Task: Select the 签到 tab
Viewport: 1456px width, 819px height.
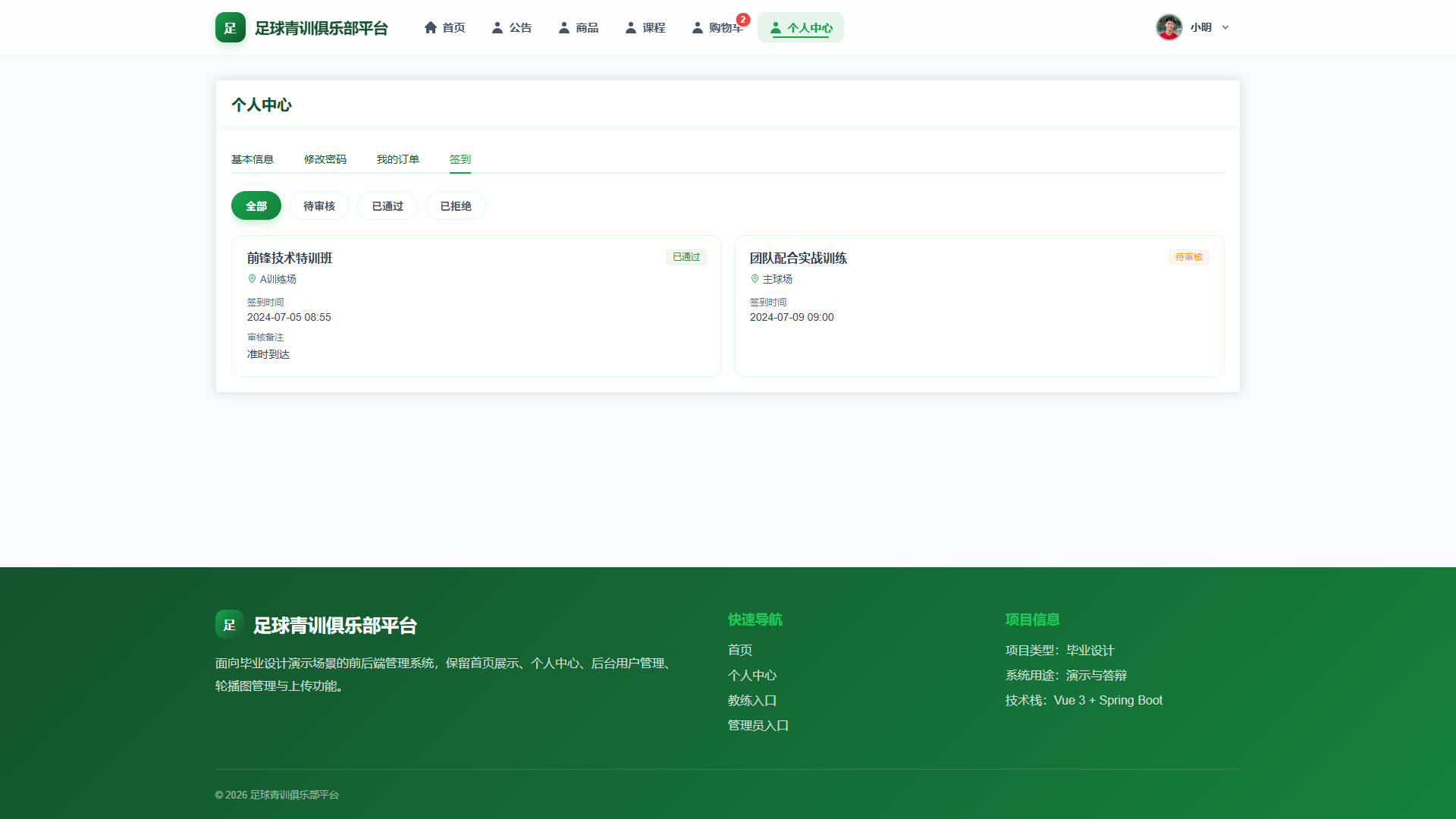Action: (460, 159)
